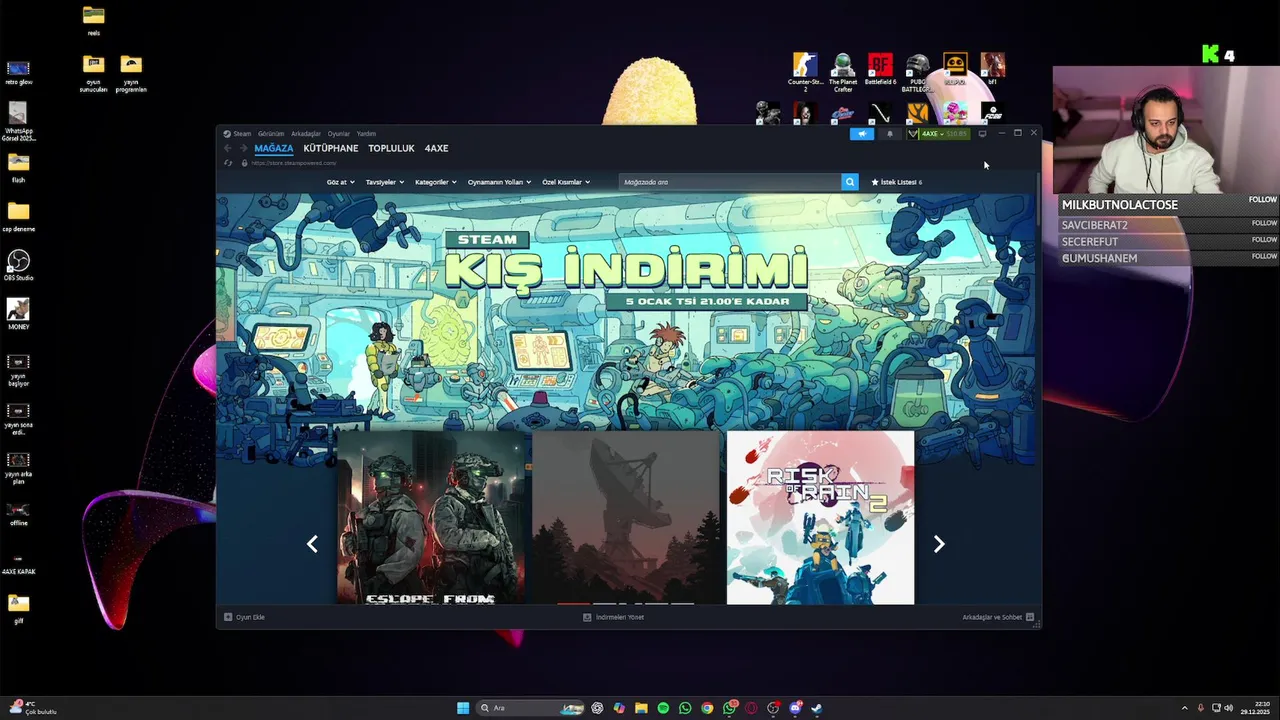Screen dimensions: 1280x720
Task: Open the OBS Studio desktop icon
Action: (x=18, y=265)
